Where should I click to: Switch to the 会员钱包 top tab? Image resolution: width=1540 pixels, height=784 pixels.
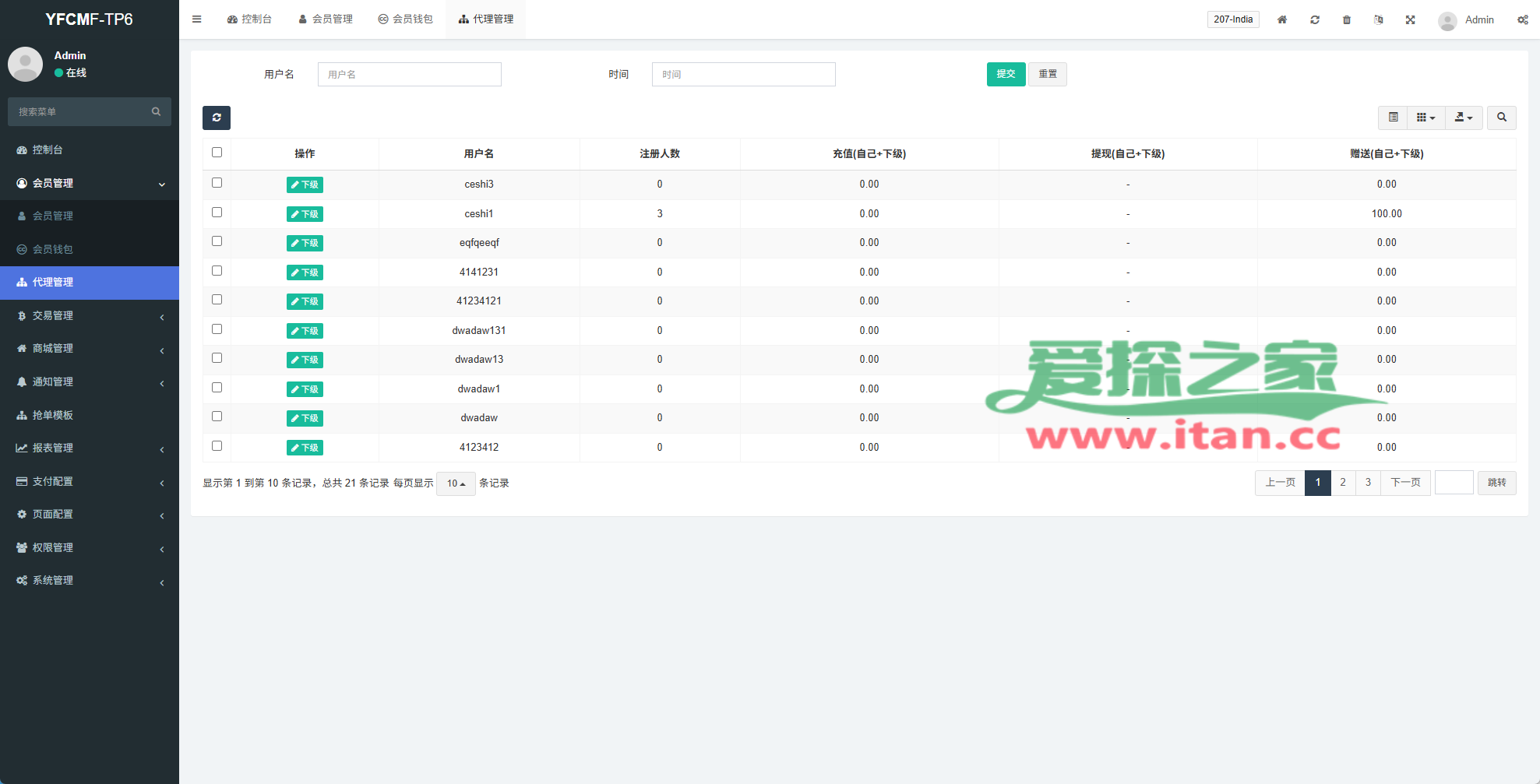pos(405,19)
